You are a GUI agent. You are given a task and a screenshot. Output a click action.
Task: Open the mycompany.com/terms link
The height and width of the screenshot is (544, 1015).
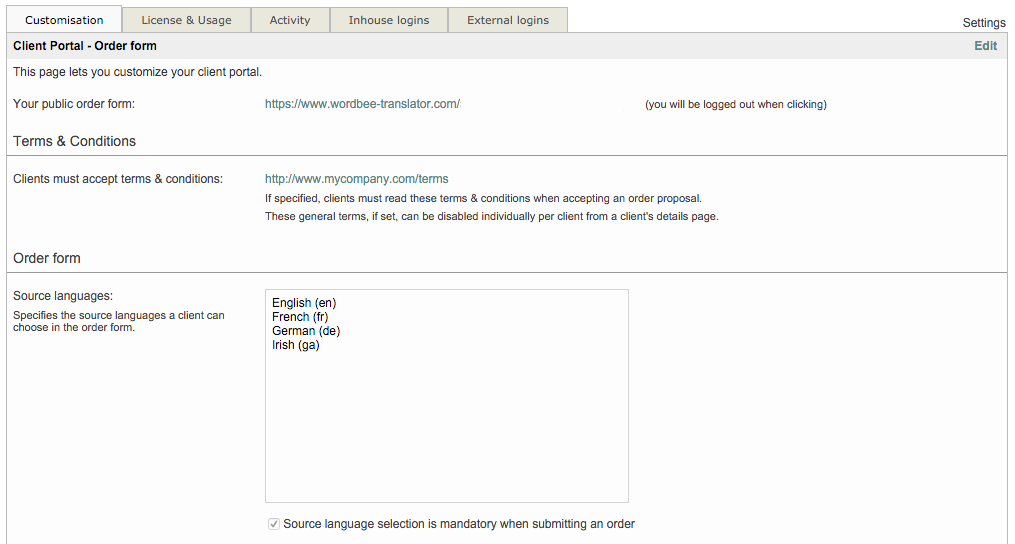[356, 179]
